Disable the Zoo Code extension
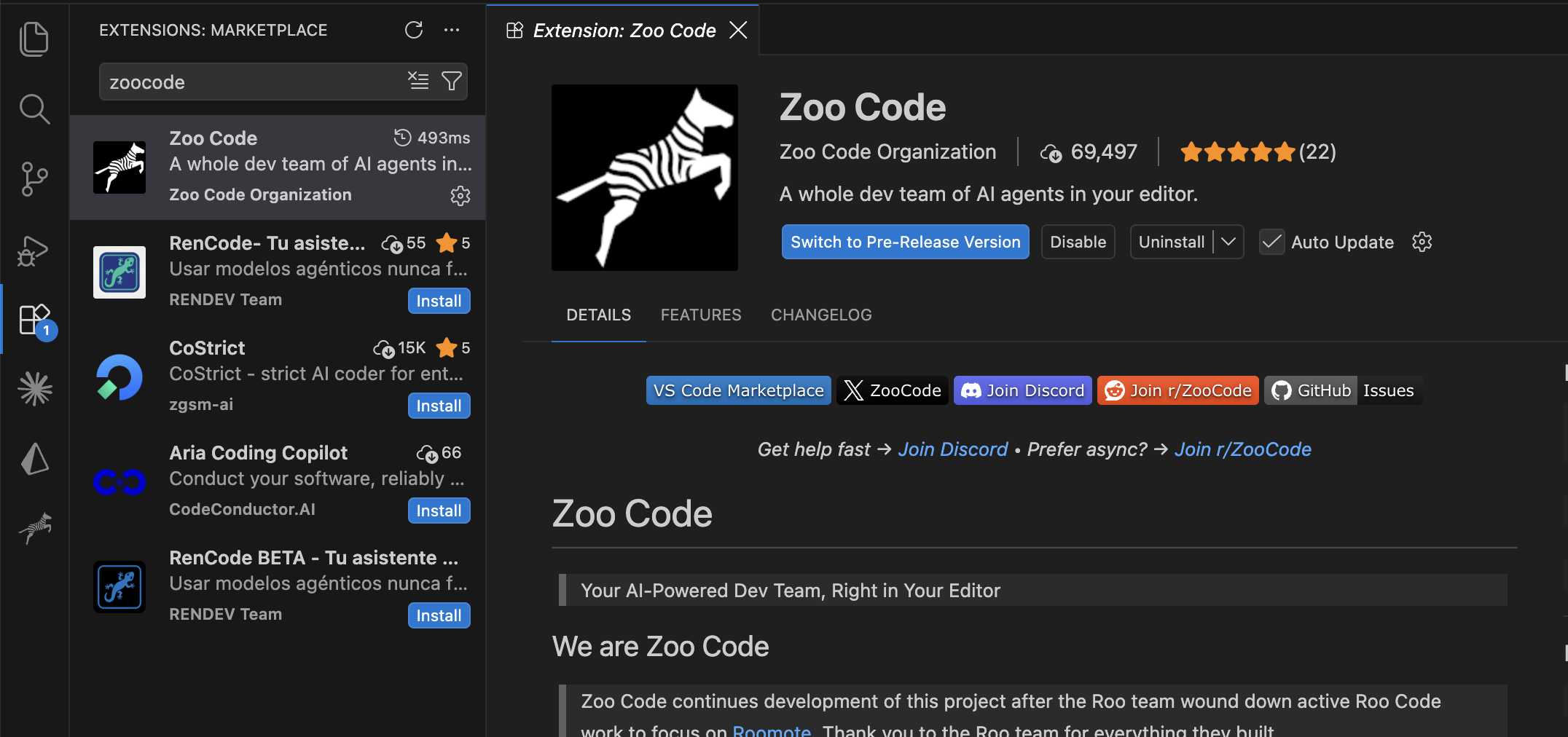 [x=1078, y=242]
